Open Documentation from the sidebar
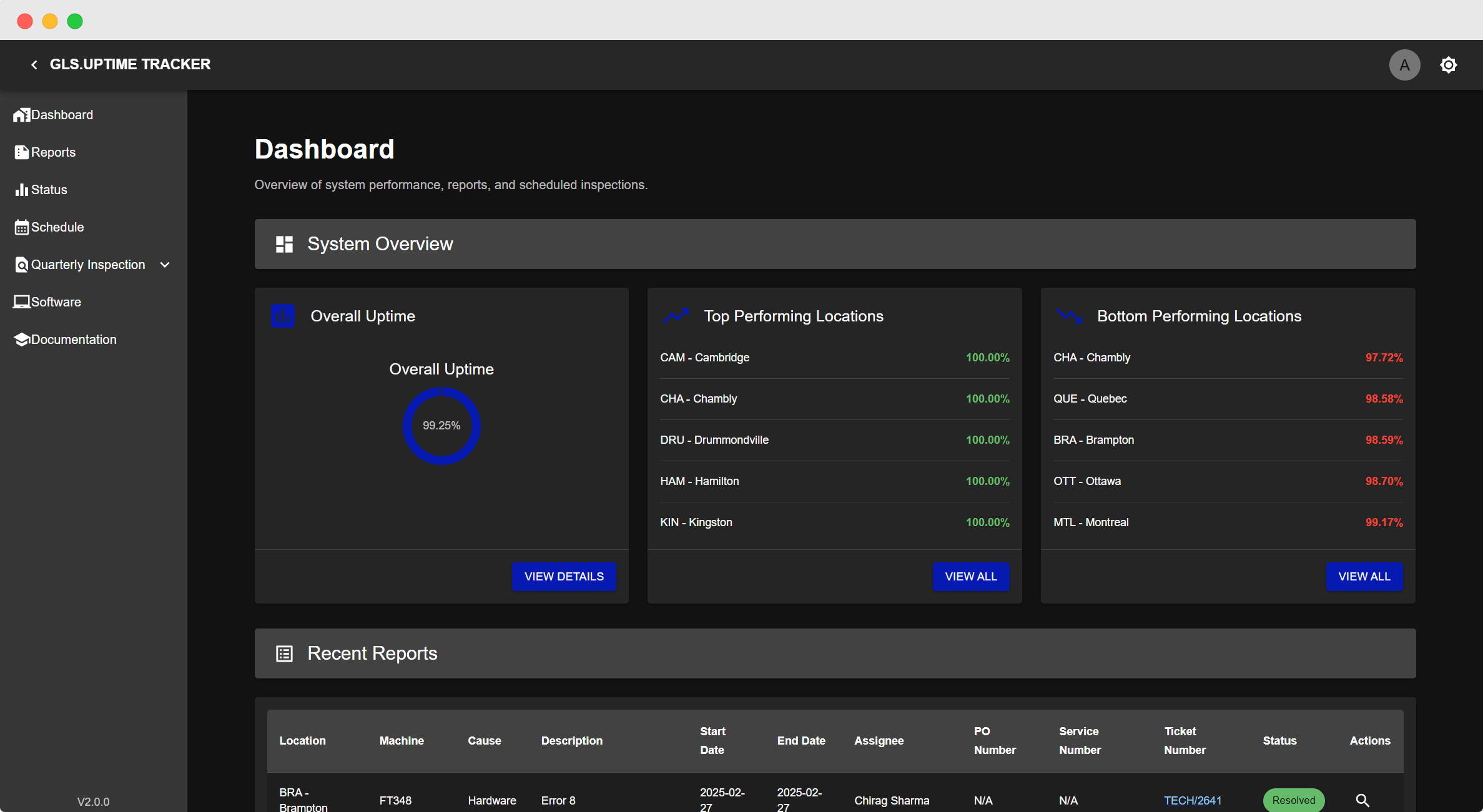Screen dimensions: 1483x812 point(73,340)
